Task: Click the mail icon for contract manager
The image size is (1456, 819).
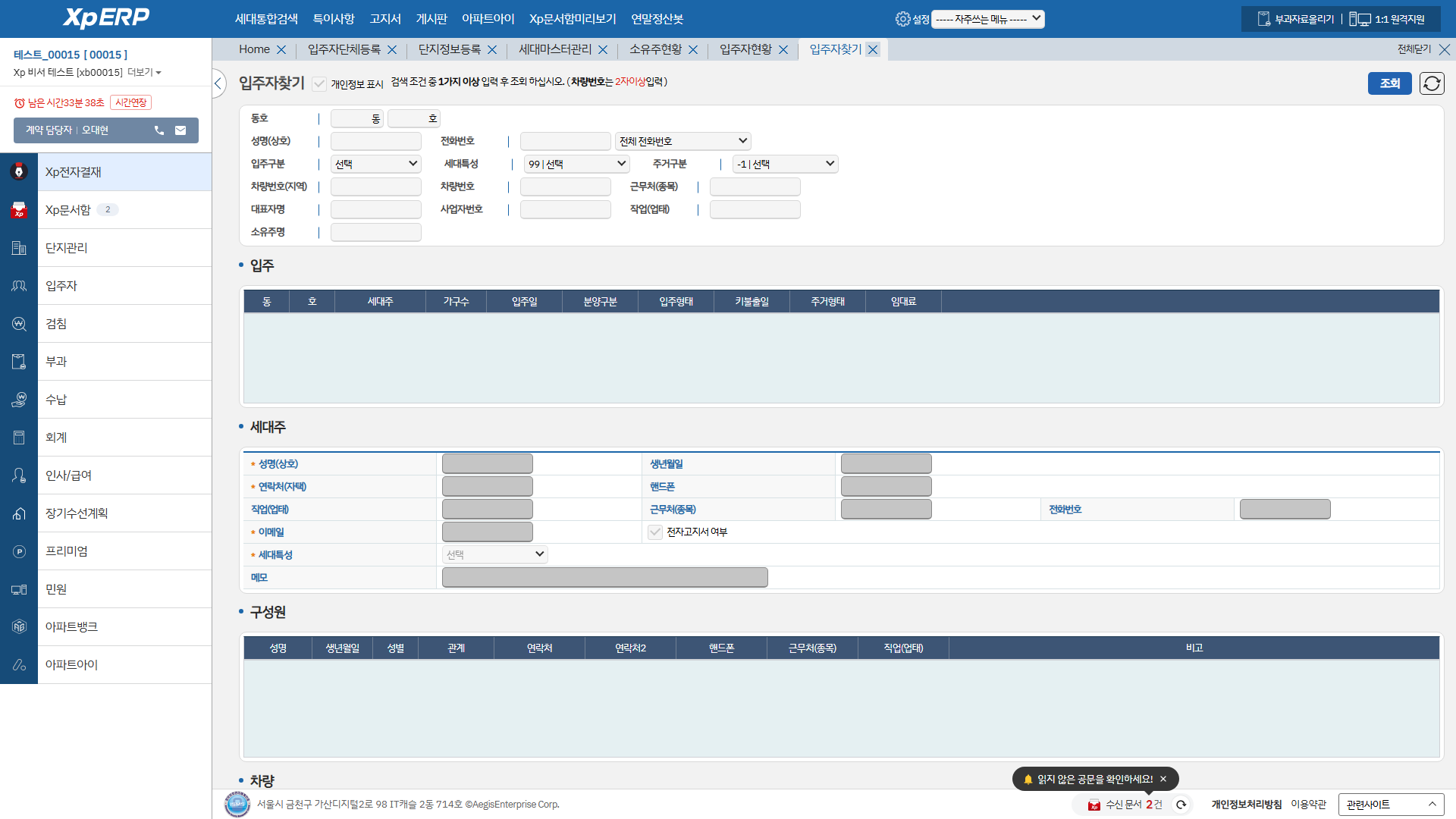Action: pyautogui.click(x=180, y=130)
